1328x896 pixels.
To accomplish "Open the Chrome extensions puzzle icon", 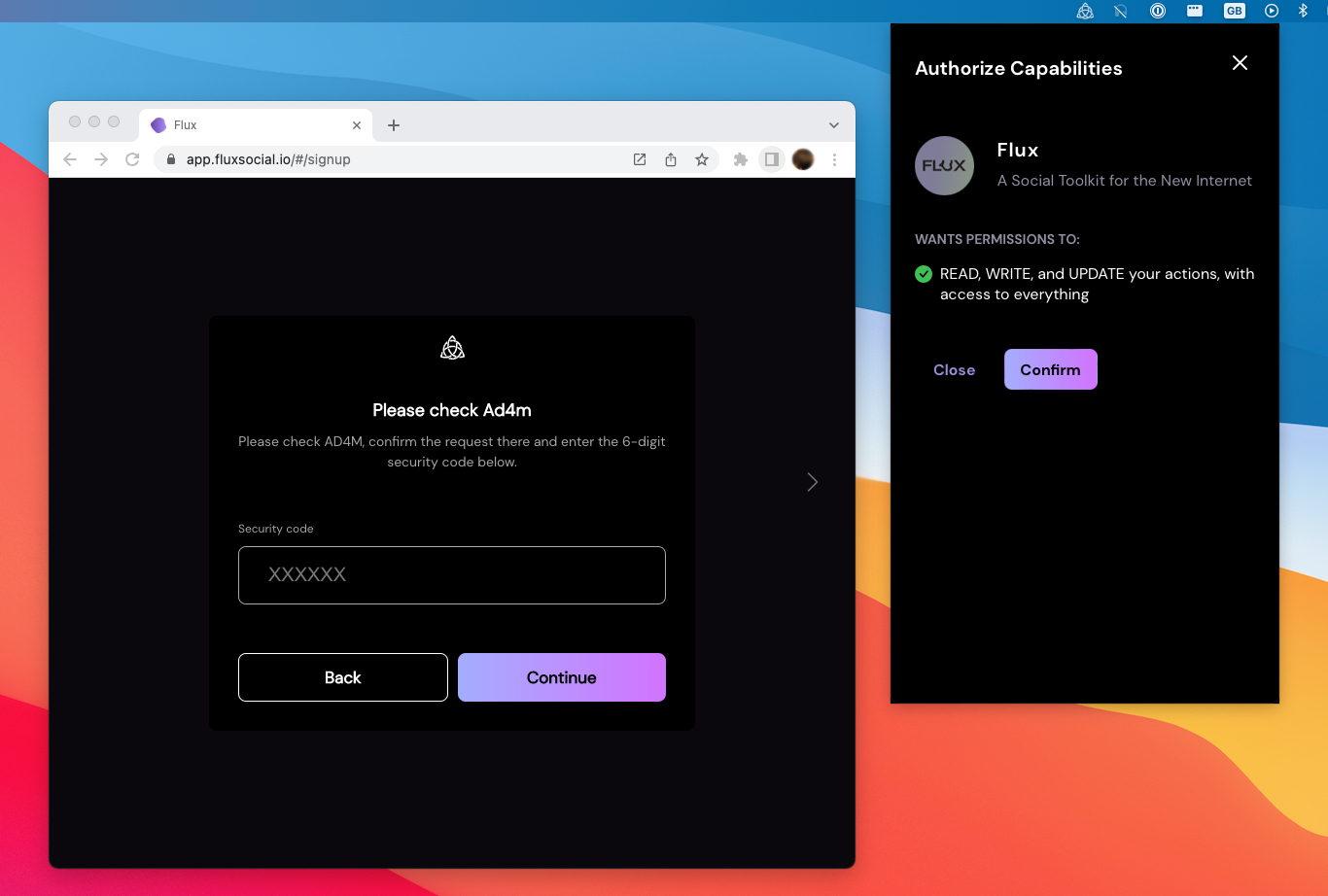I will 741,159.
